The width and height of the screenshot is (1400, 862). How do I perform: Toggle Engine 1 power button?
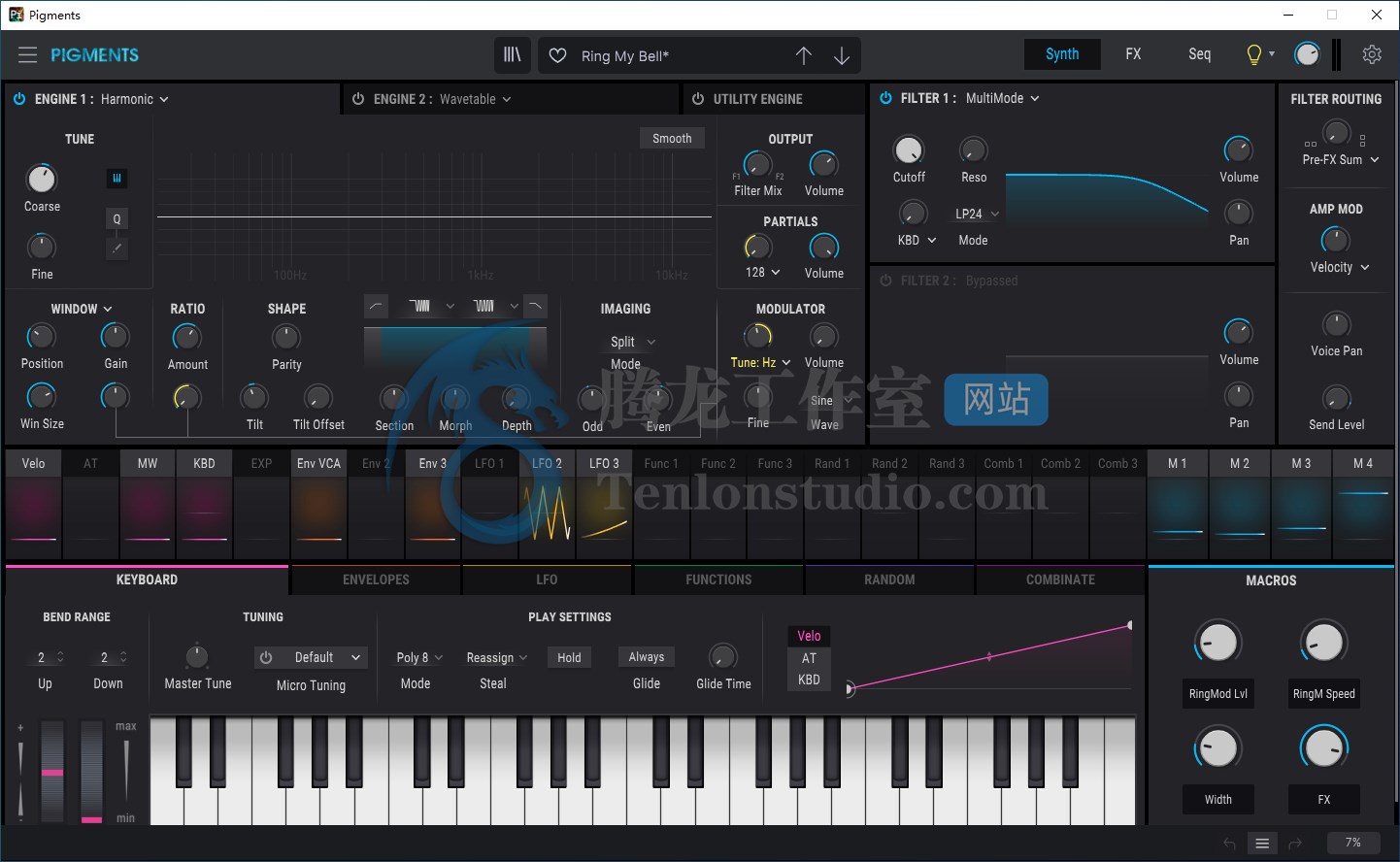tap(18, 99)
